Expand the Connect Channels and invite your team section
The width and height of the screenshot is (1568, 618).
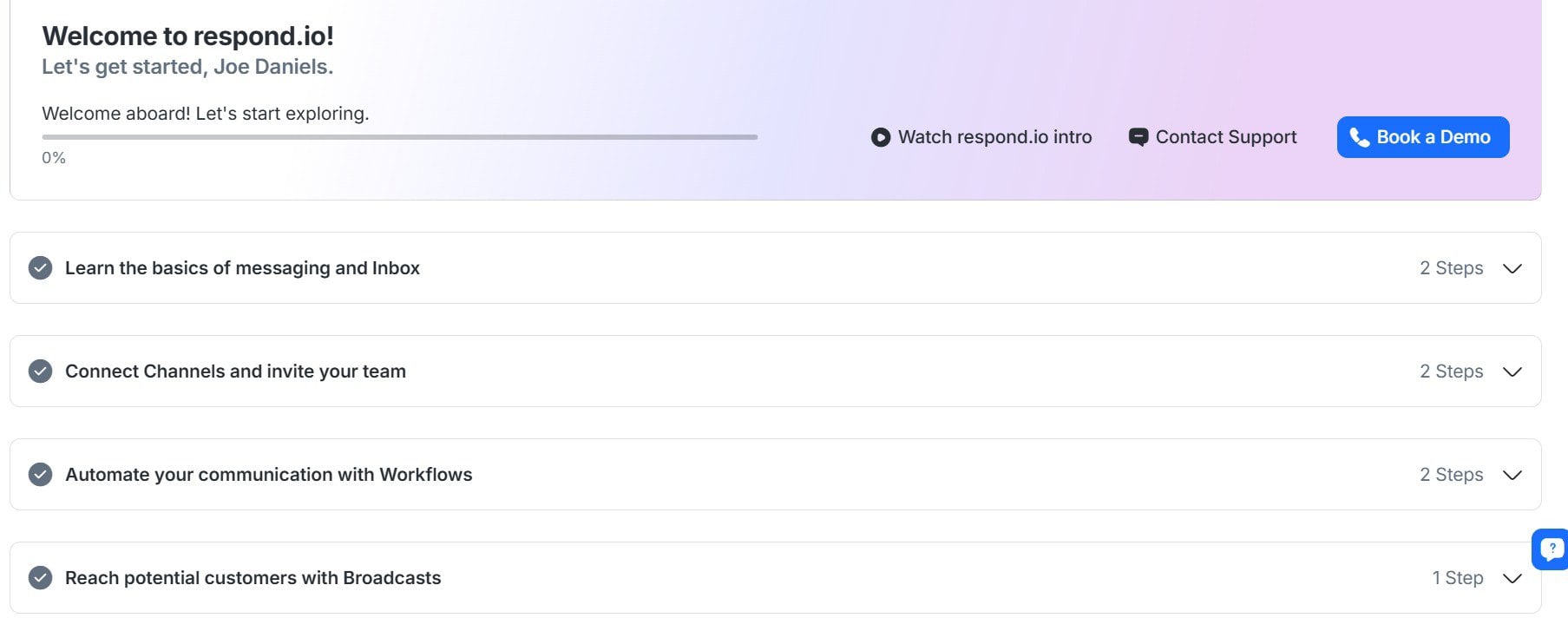[1512, 371]
